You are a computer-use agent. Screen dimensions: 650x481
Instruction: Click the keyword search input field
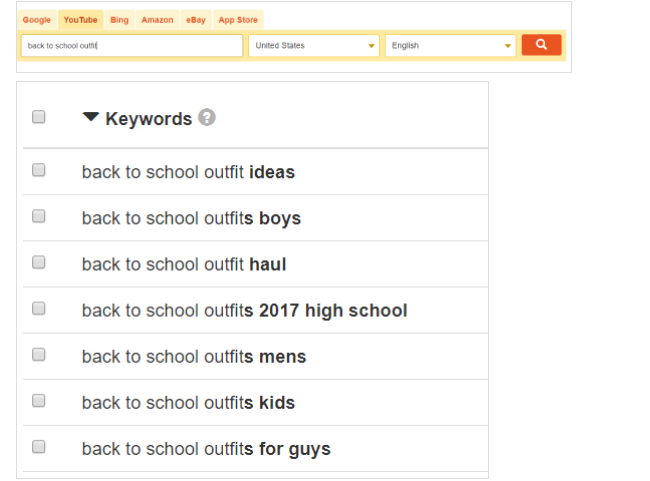pyautogui.click(x=132, y=46)
